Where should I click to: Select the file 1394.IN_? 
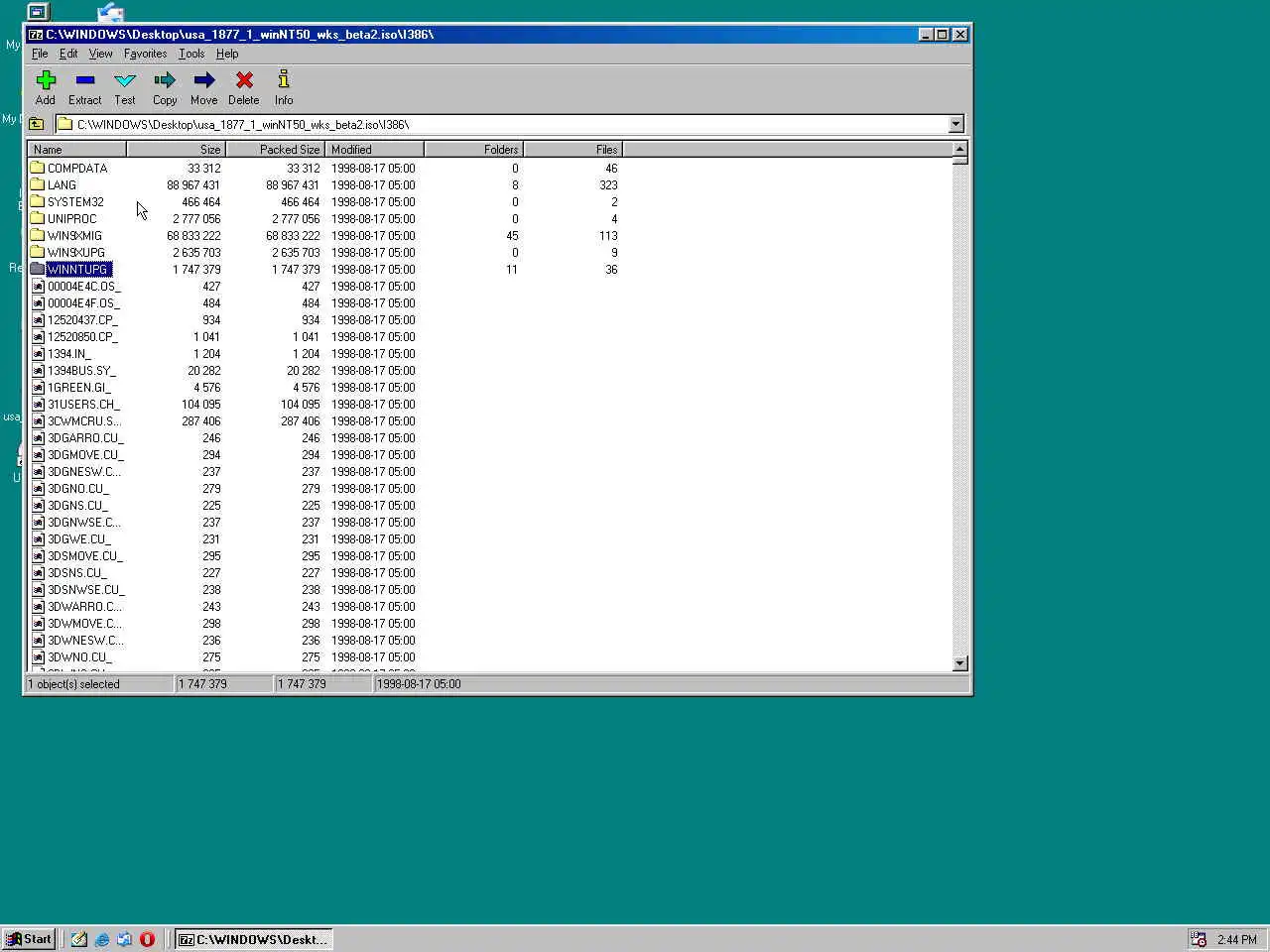pyautogui.click(x=69, y=353)
